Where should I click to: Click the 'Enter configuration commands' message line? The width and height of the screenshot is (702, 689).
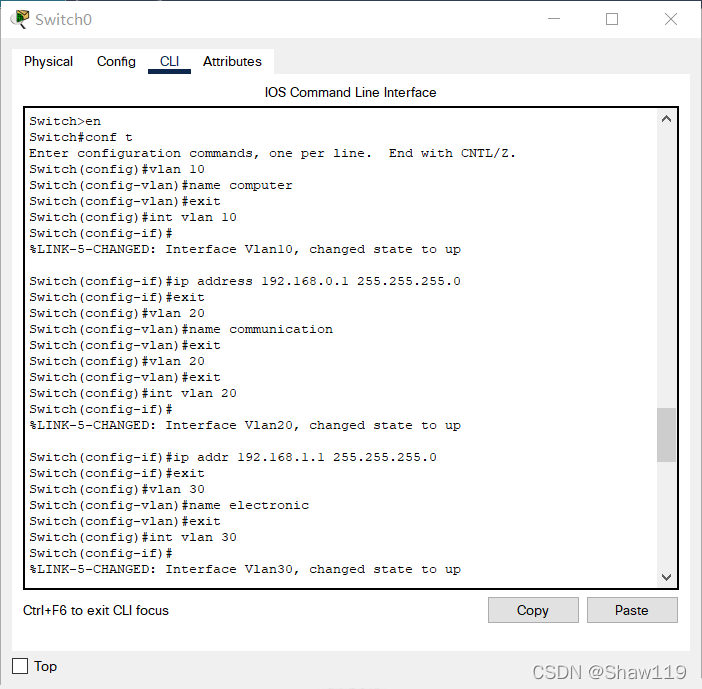click(272, 154)
